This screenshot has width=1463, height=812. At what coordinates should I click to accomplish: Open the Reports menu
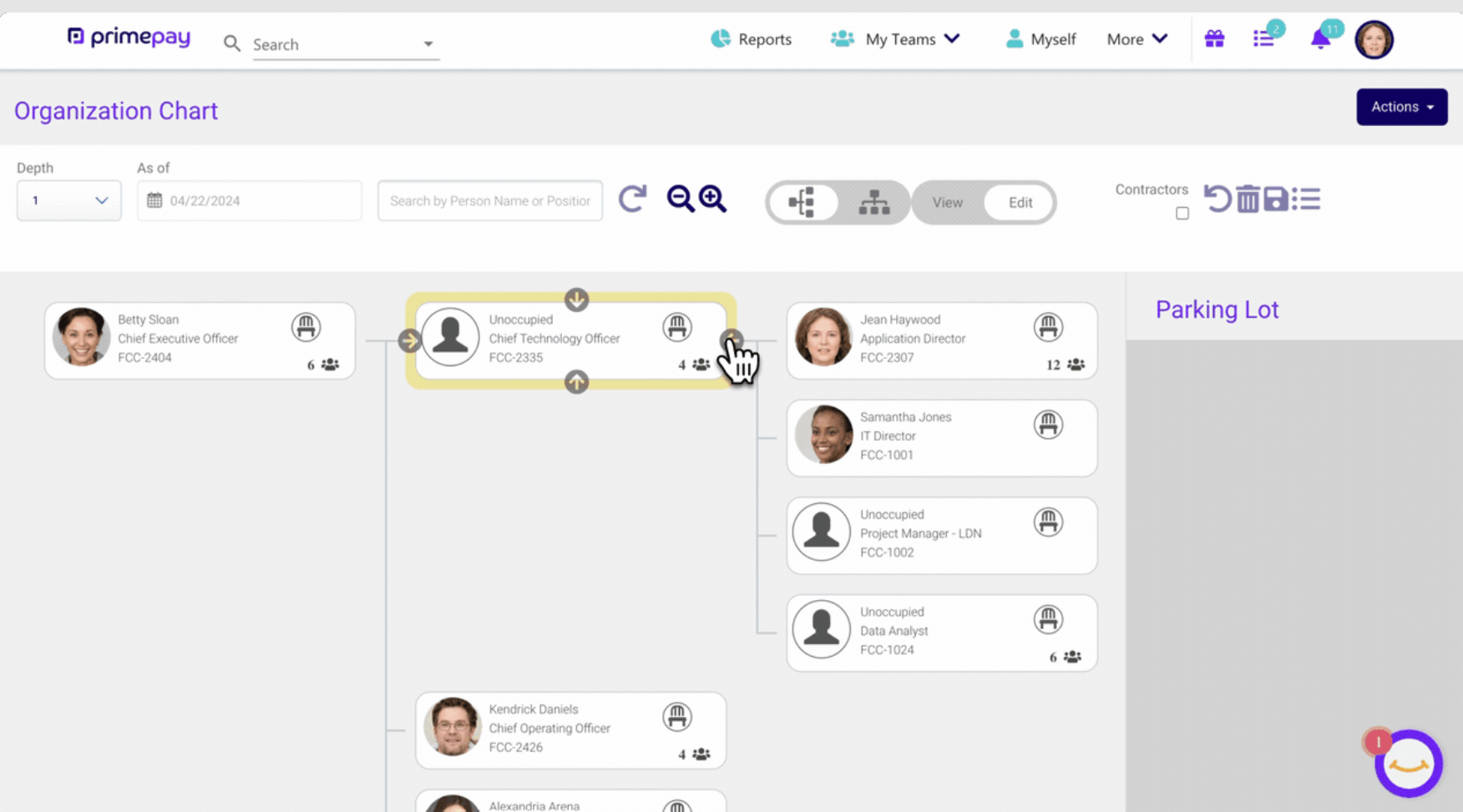[x=751, y=39]
